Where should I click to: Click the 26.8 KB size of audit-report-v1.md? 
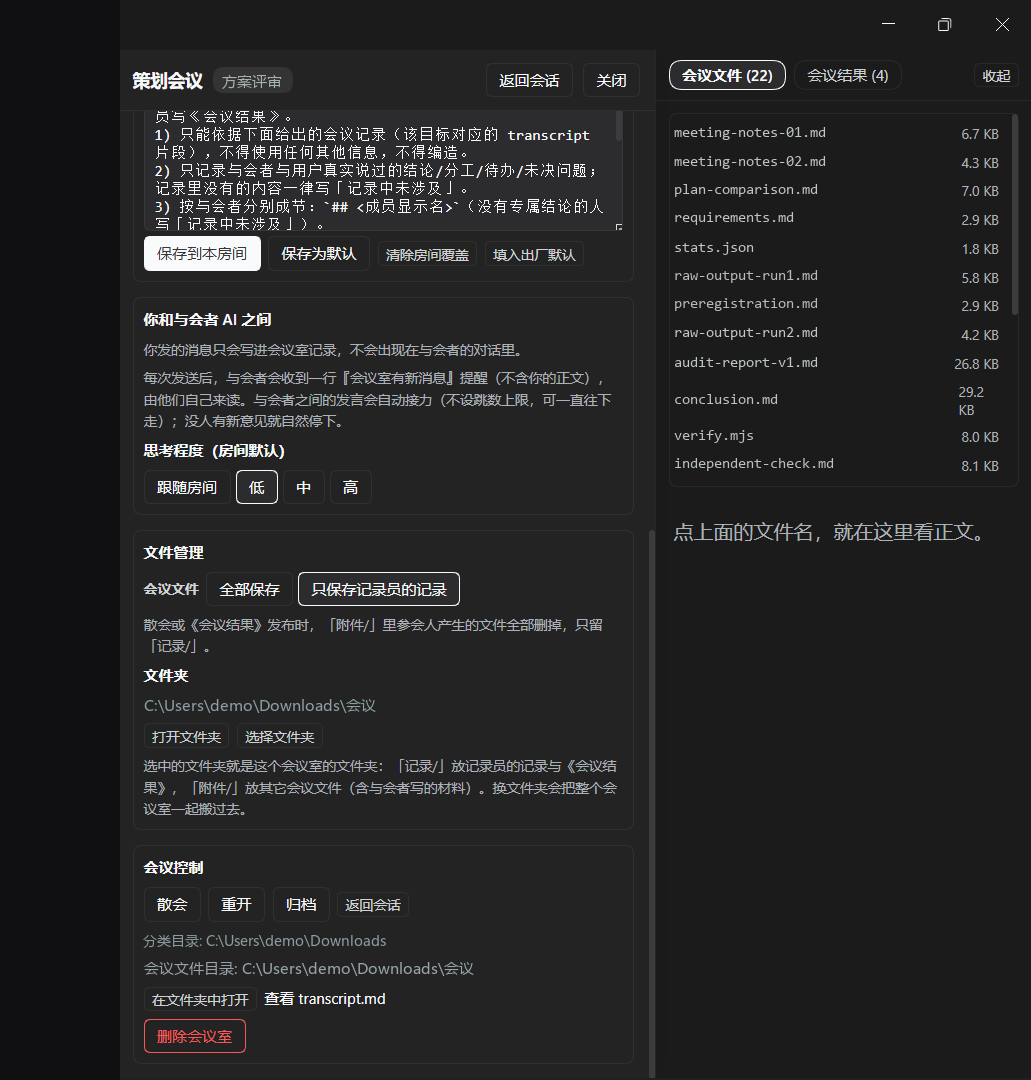[x=976, y=364]
